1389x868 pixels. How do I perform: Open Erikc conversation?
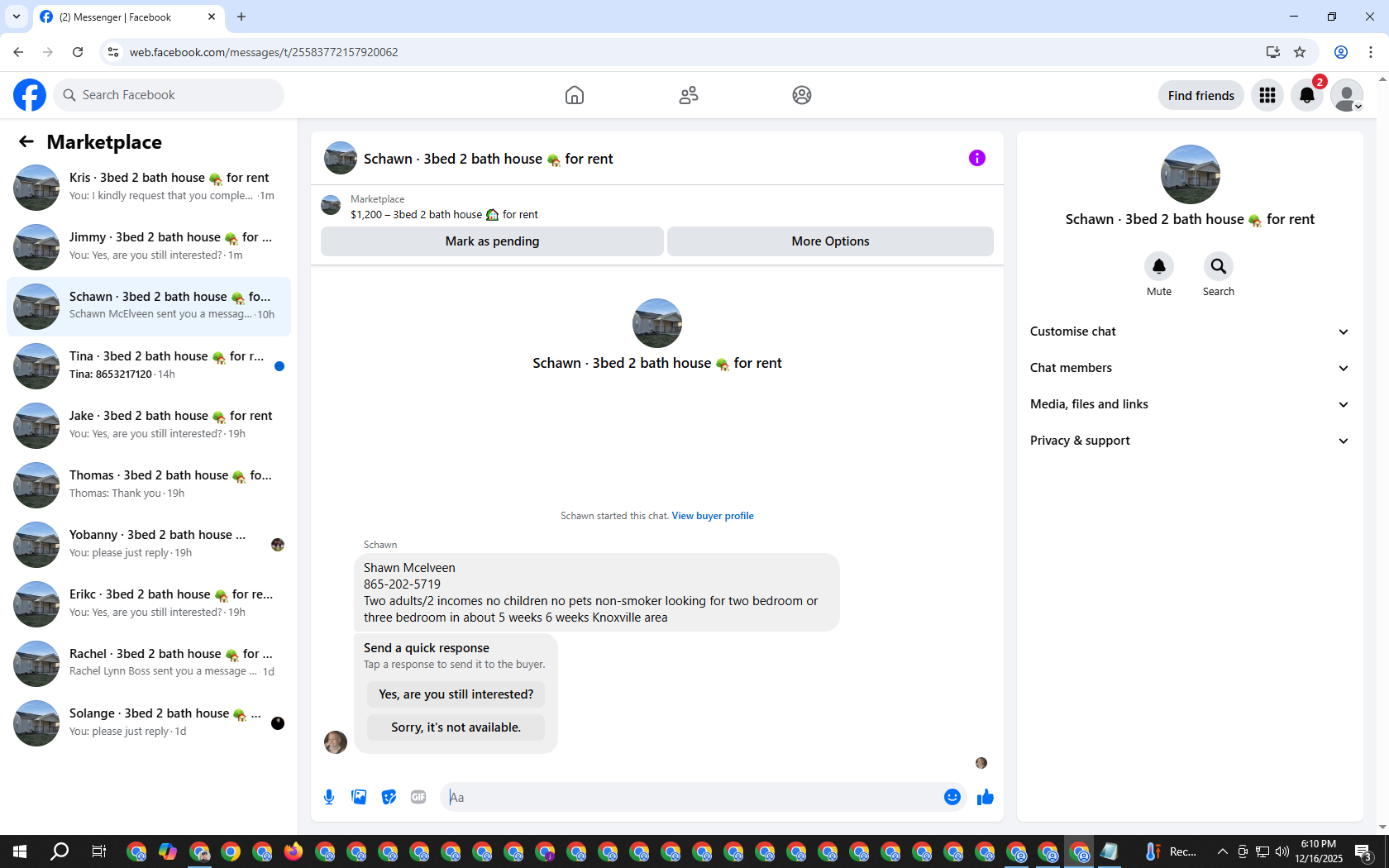click(149, 603)
